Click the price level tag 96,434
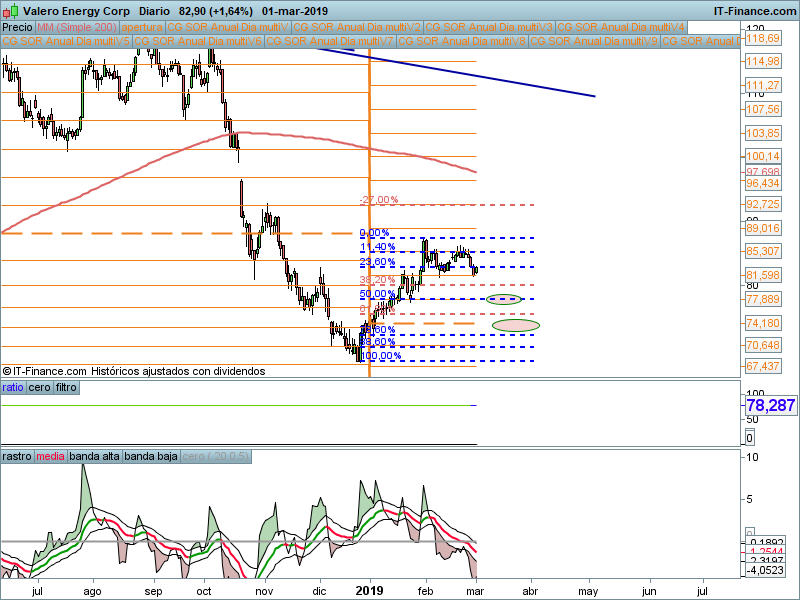The width and height of the screenshot is (800, 600). click(763, 183)
